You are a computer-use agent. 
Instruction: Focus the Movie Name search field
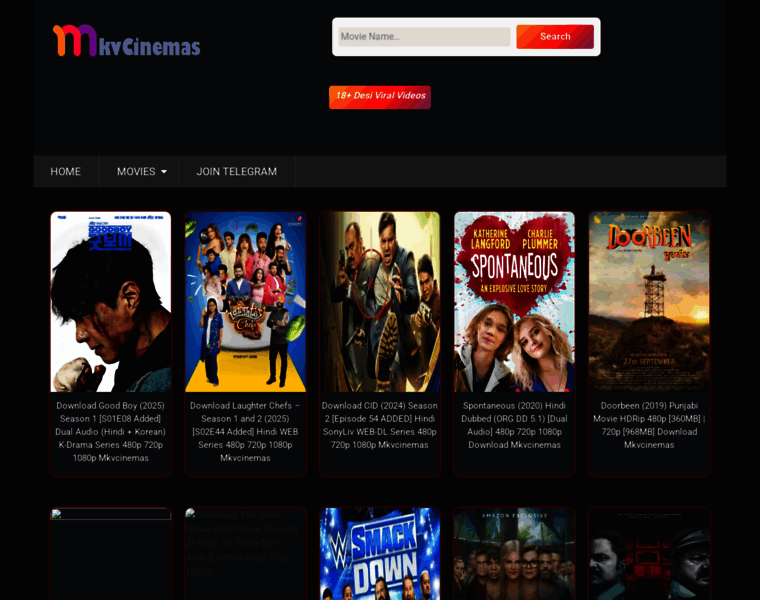[x=424, y=37]
